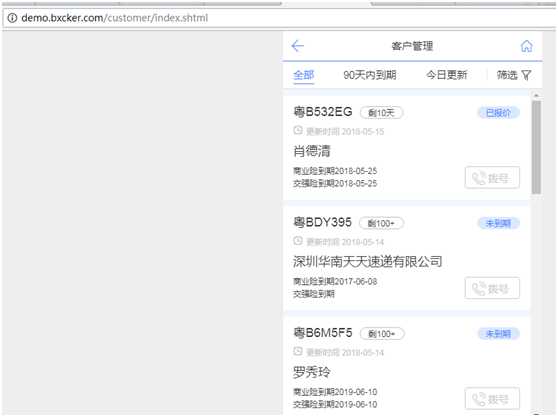The width and height of the screenshot is (558, 417).
Task: Click clock icon under 粤B532EG
Action: (298, 131)
